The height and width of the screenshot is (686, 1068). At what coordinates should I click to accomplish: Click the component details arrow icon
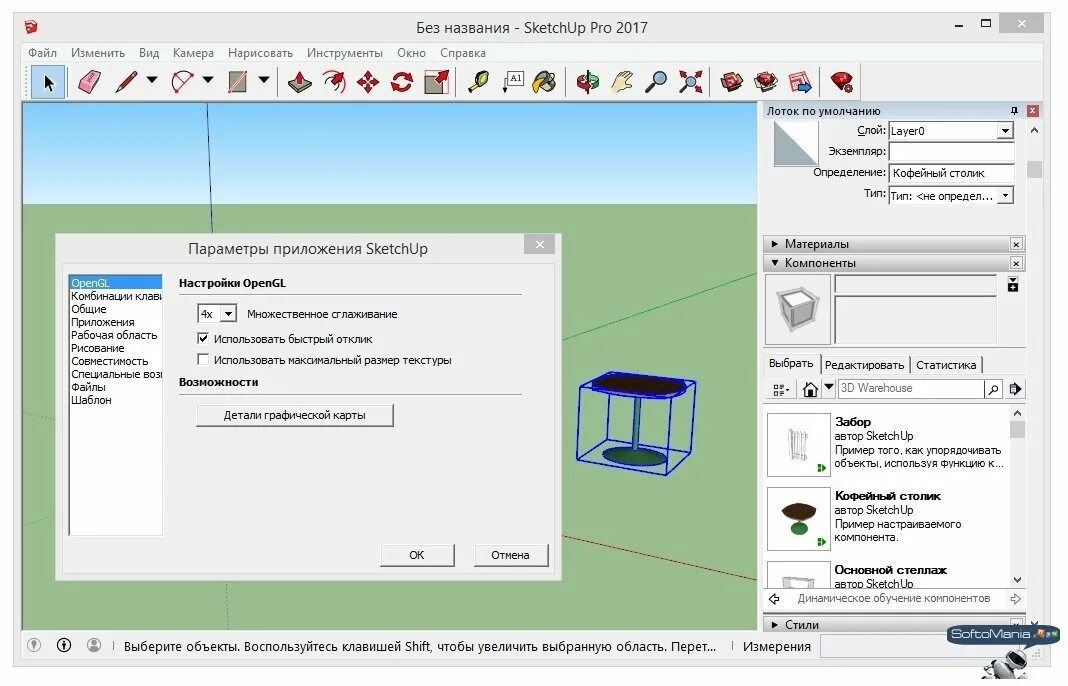coord(1015,389)
